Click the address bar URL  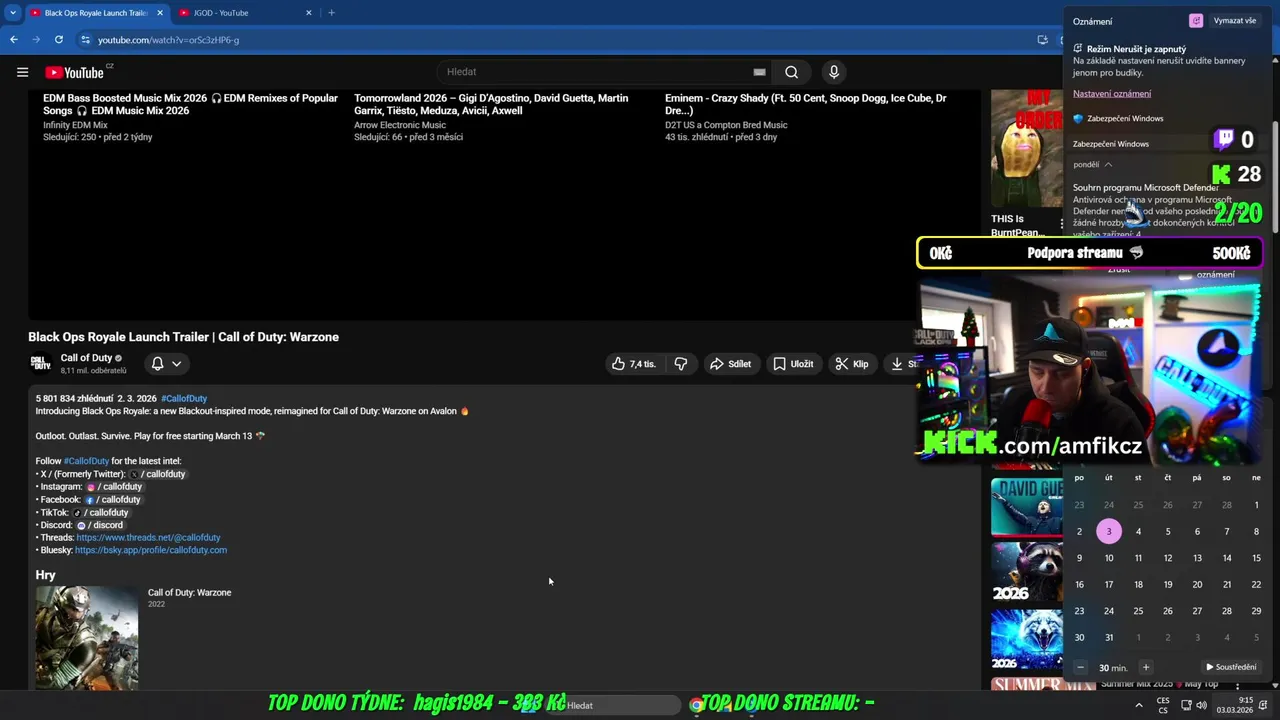pyautogui.click(x=168, y=40)
